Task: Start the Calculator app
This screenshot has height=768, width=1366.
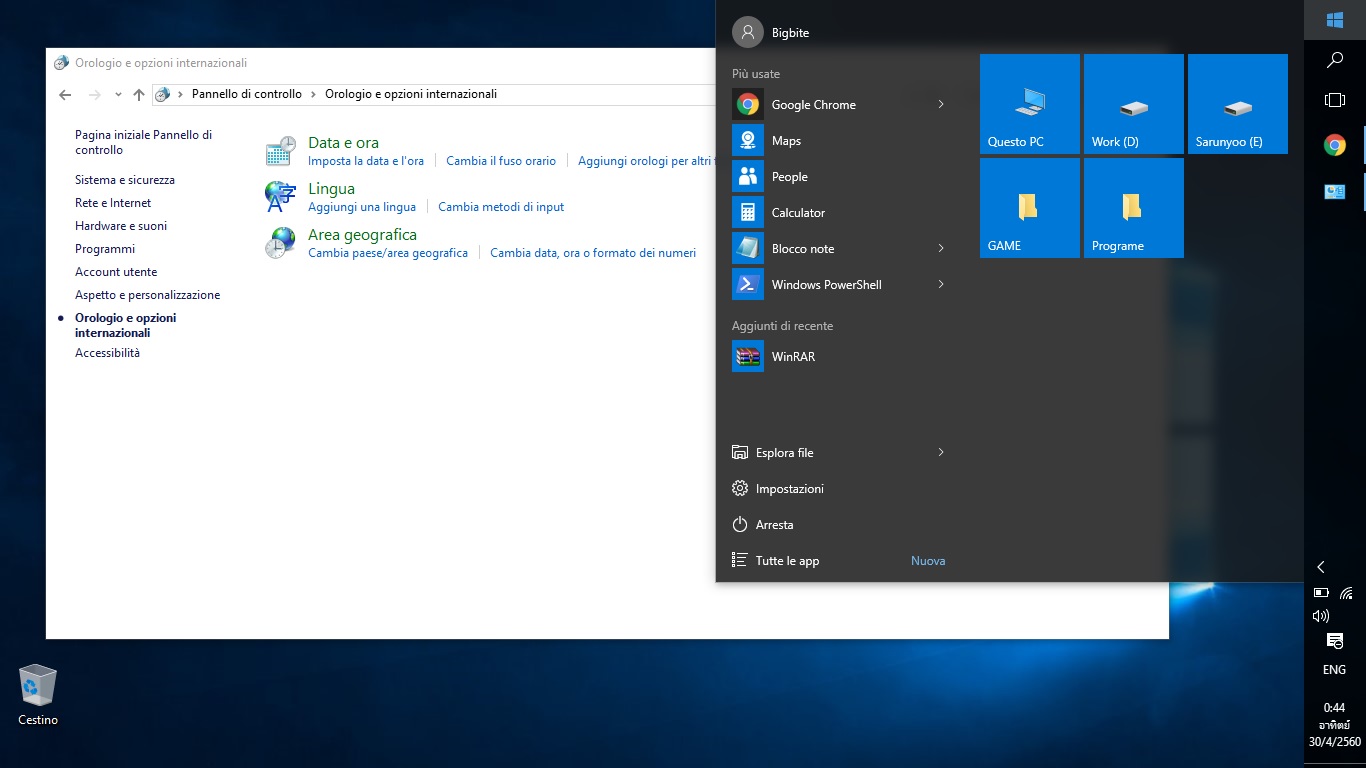Action: point(797,213)
